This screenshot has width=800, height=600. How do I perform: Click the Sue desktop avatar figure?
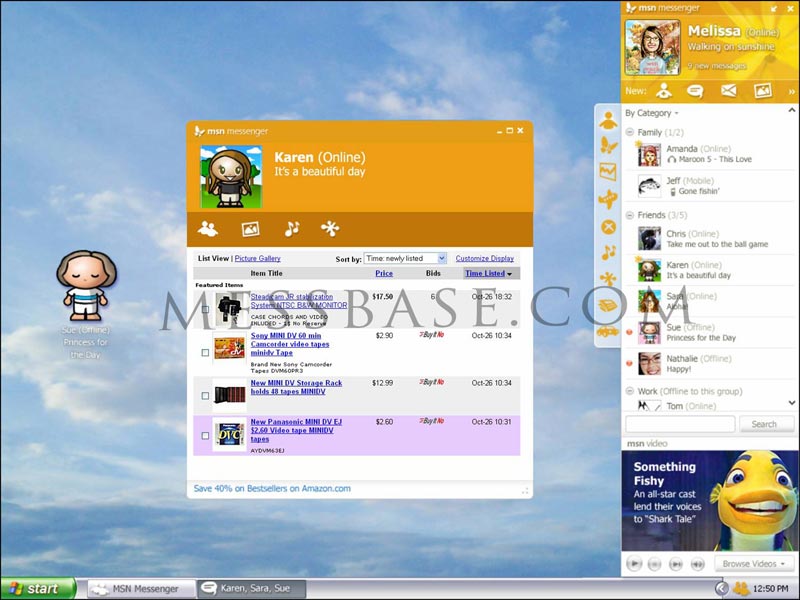[86, 285]
